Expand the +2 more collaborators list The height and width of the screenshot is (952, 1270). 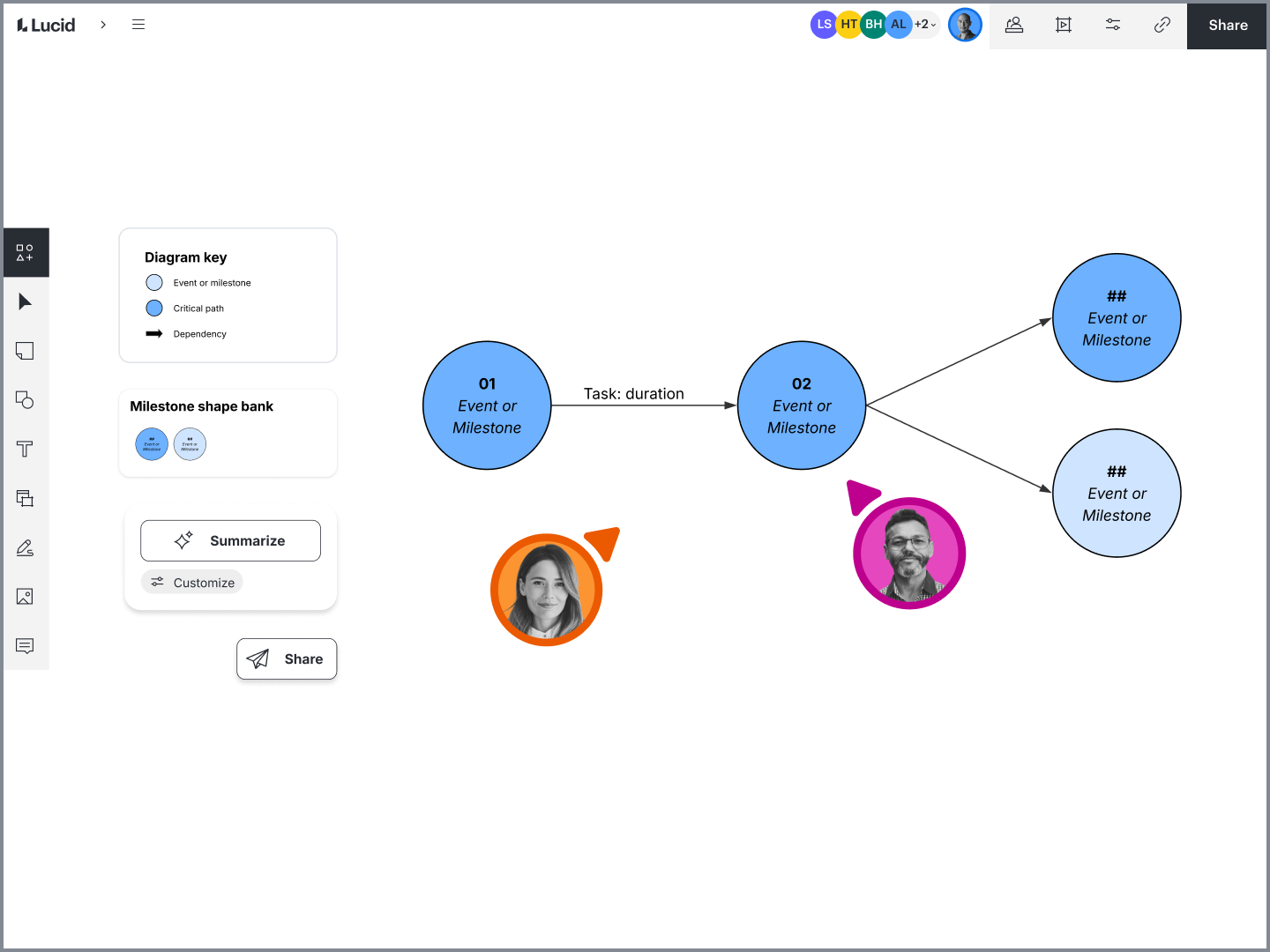[x=925, y=25]
